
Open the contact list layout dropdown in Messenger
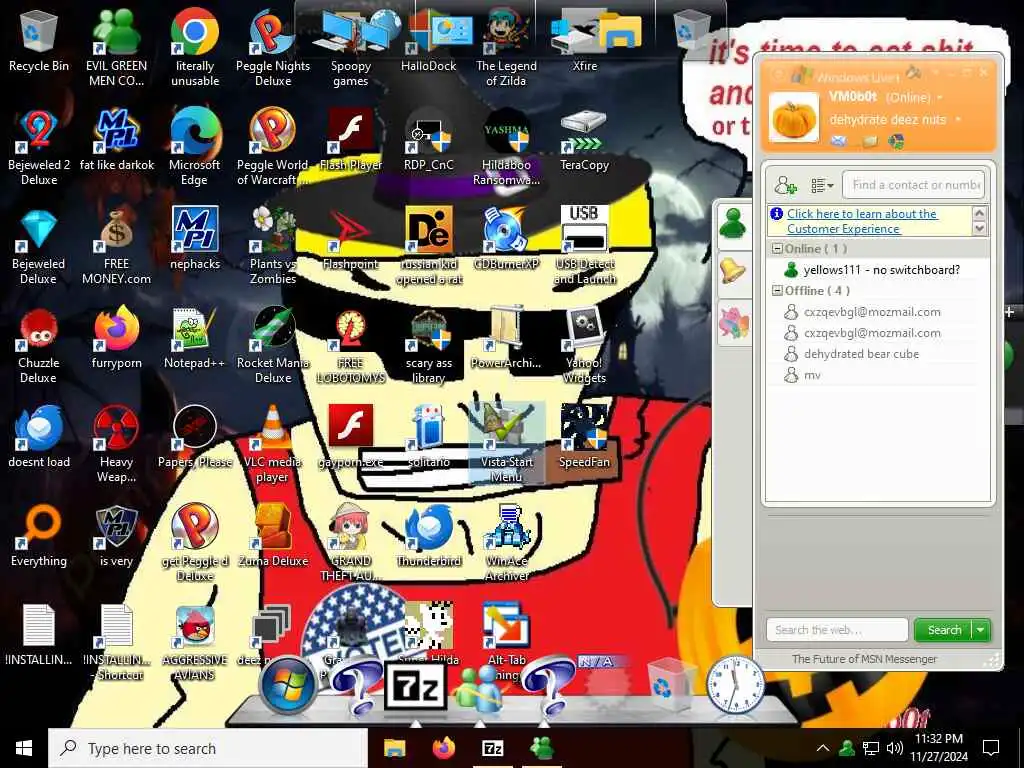tap(822, 185)
